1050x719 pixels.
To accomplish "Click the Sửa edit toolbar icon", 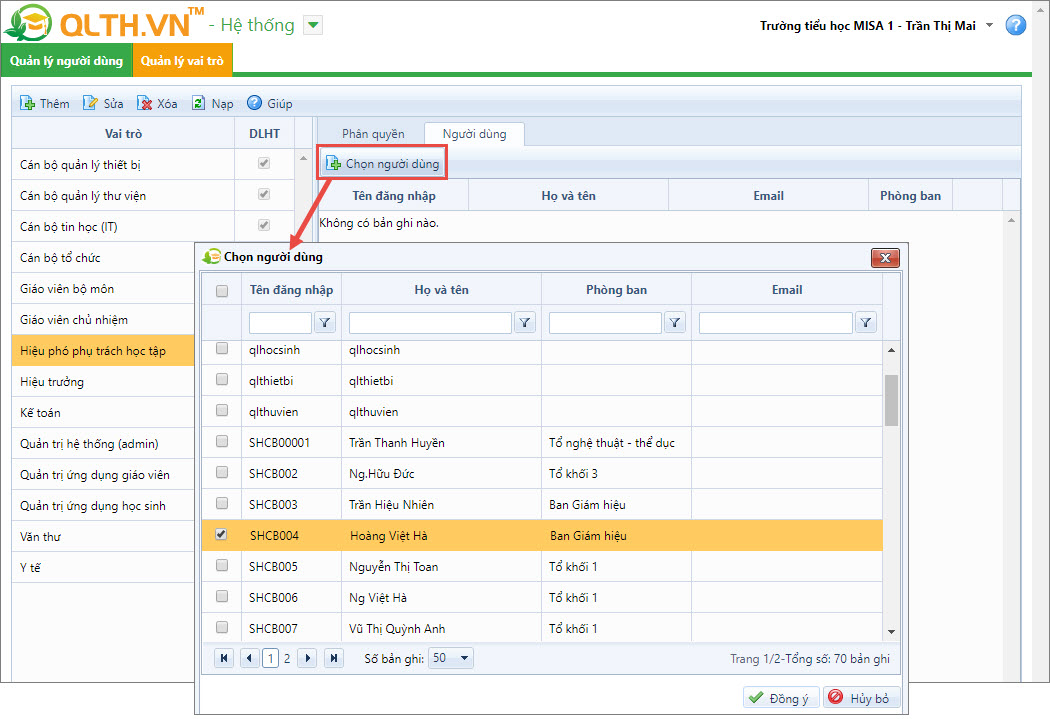I will point(91,103).
